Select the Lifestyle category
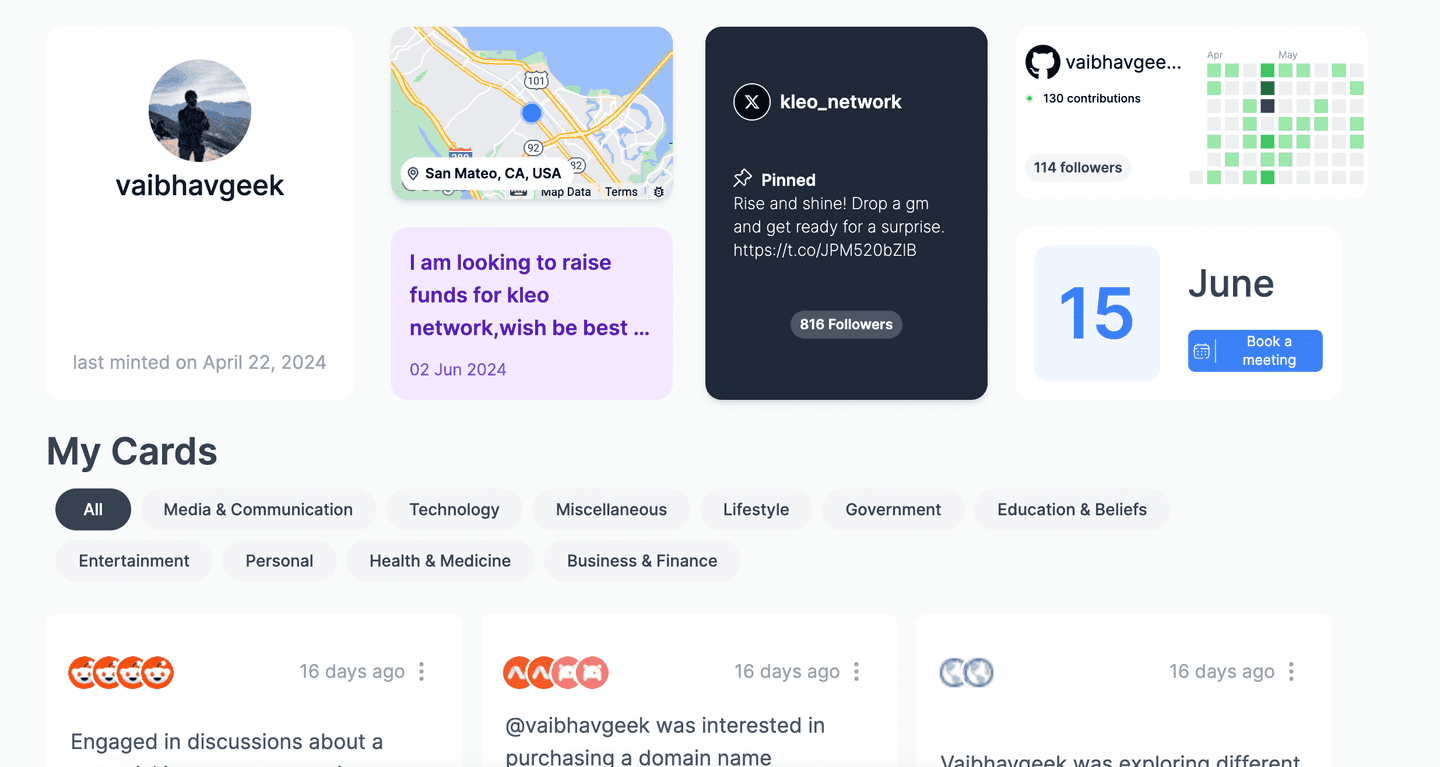 point(756,509)
